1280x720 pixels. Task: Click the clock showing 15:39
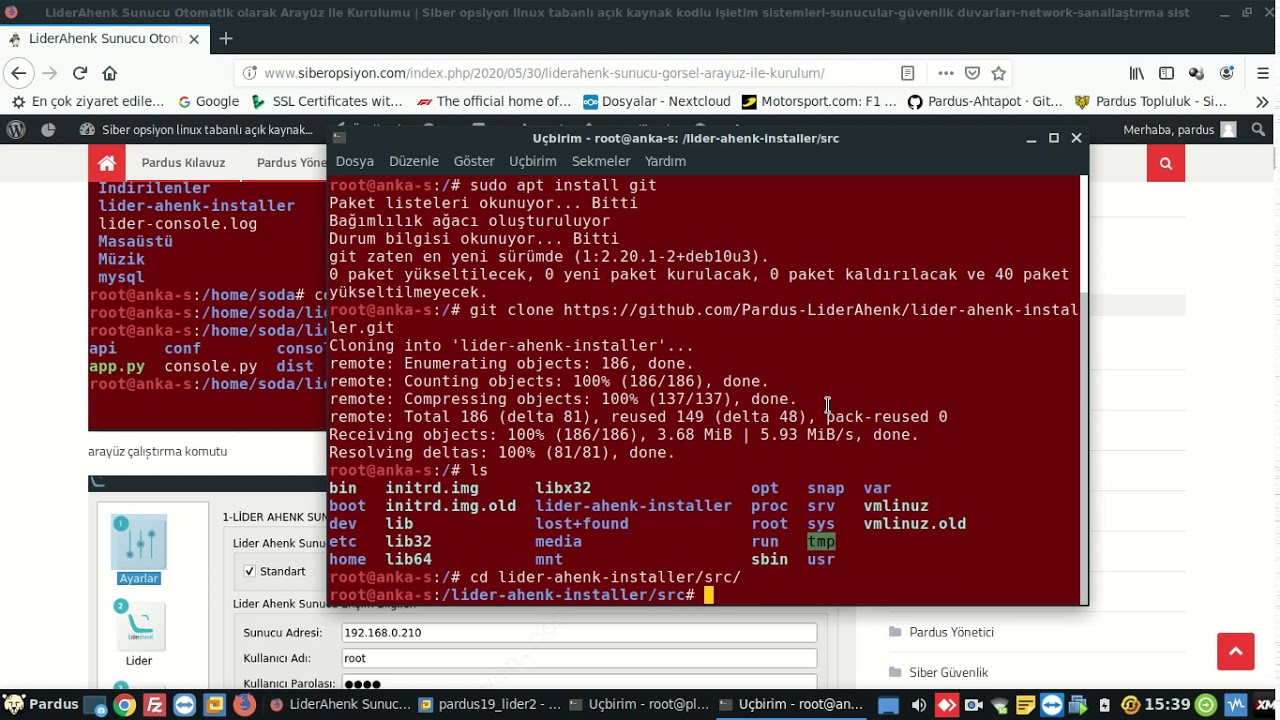point(1167,705)
